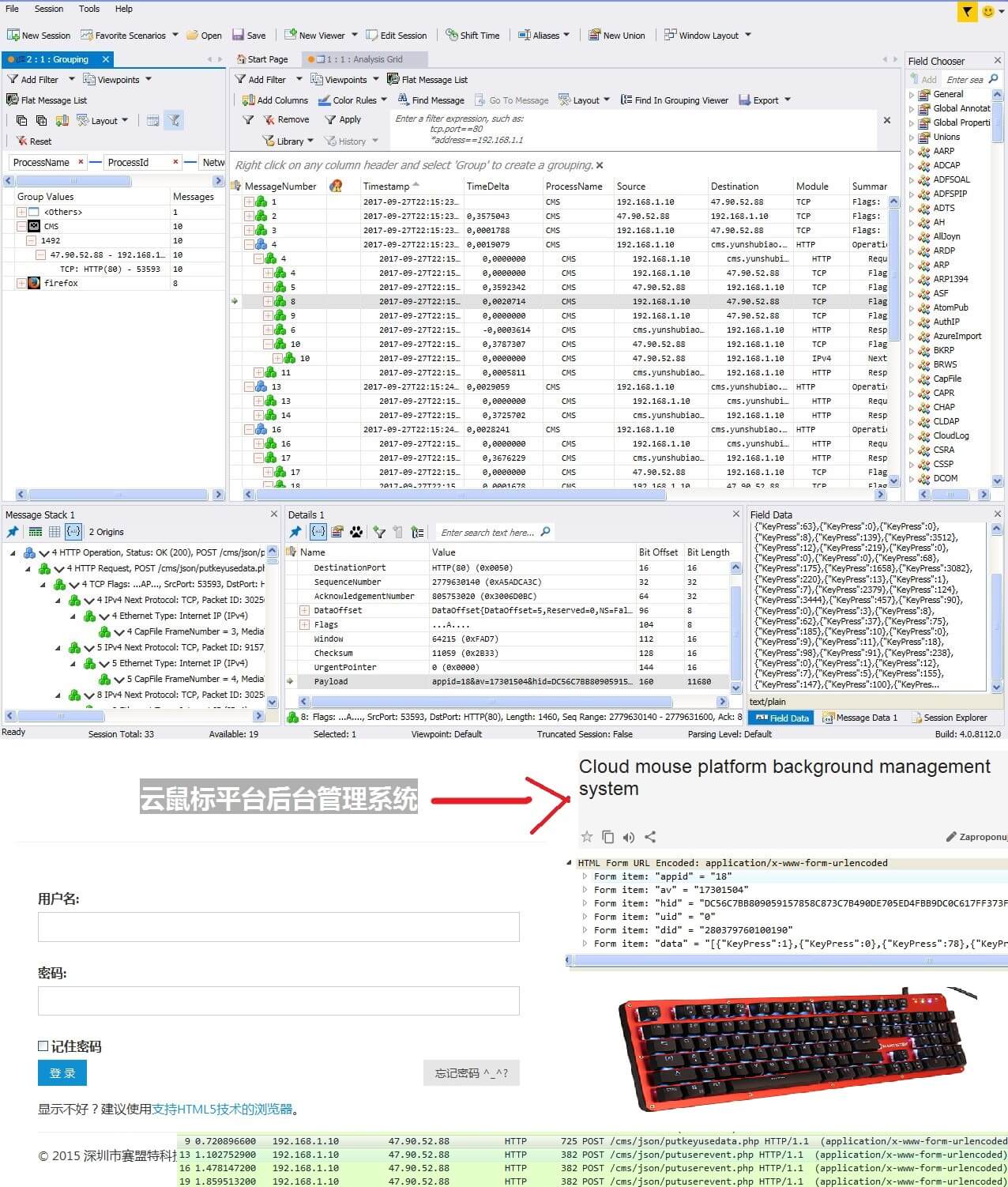Expand the firefox group in Group Values
1008x1187 pixels.
21,283
